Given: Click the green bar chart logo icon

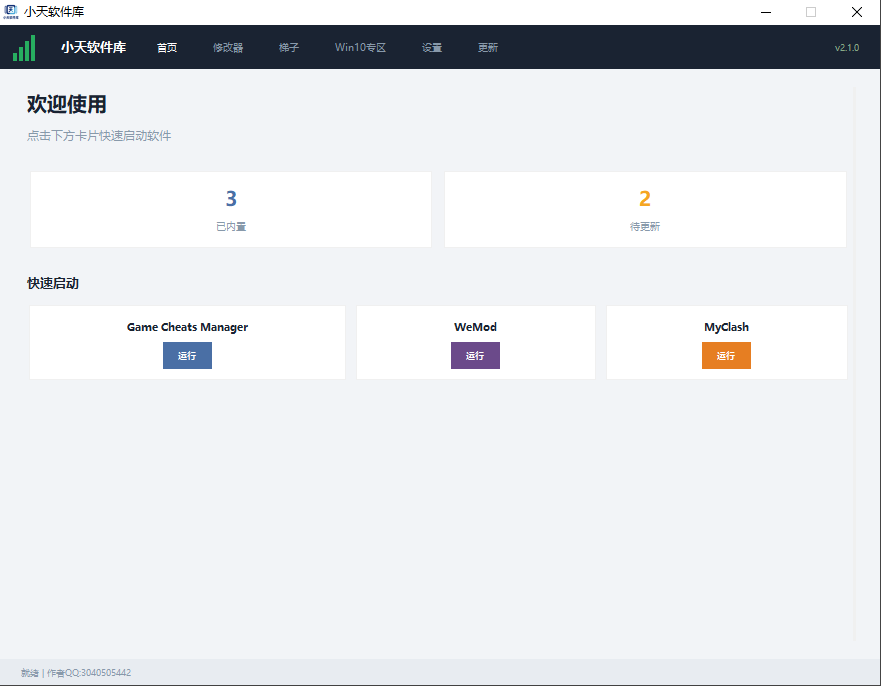Looking at the screenshot, I should pyautogui.click(x=24, y=48).
